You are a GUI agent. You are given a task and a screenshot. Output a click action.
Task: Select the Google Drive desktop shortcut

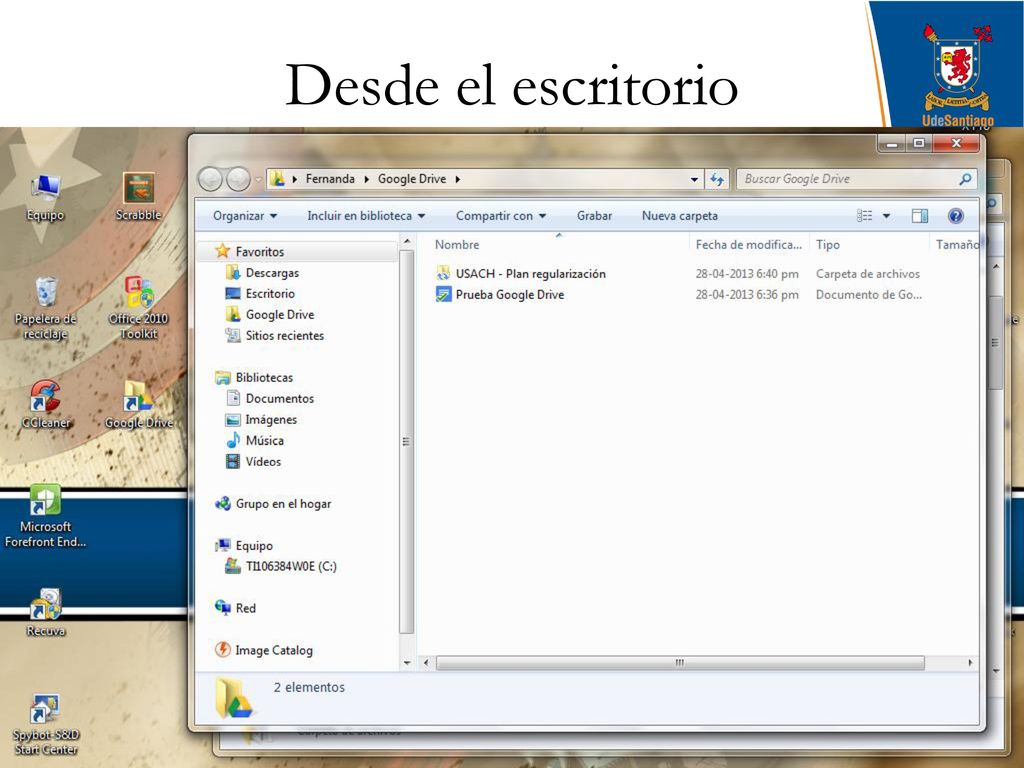[x=138, y=404]
